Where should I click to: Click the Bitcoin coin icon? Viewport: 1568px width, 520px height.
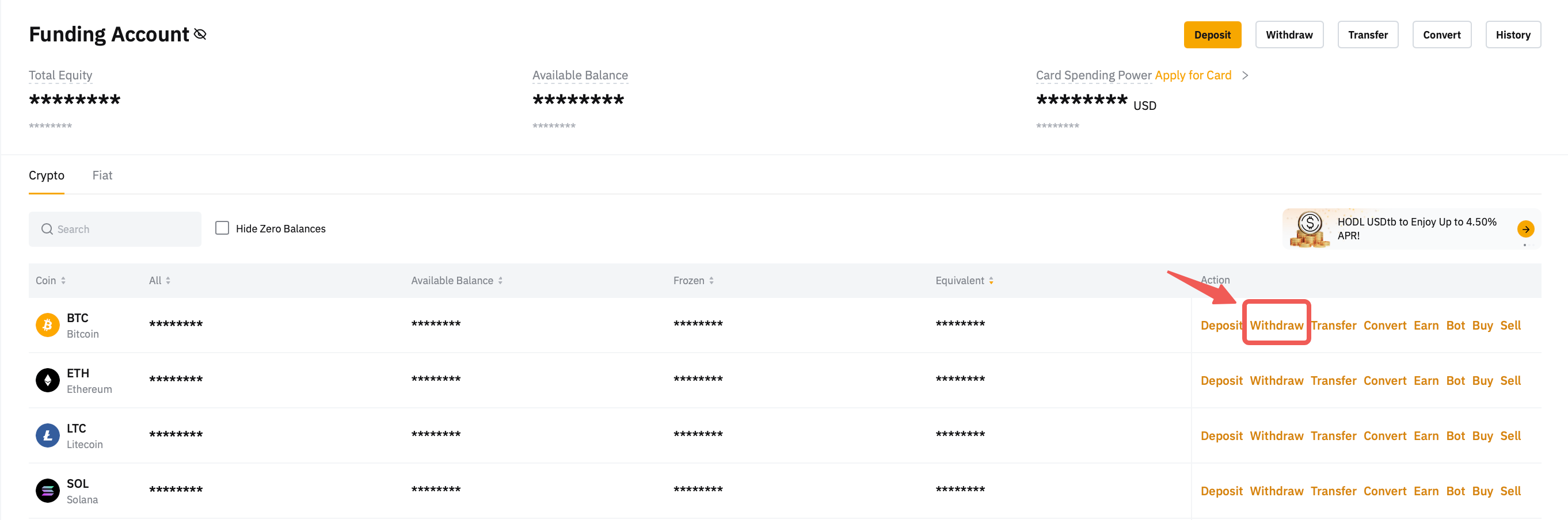pyautogui.click(x=47, y=326)
